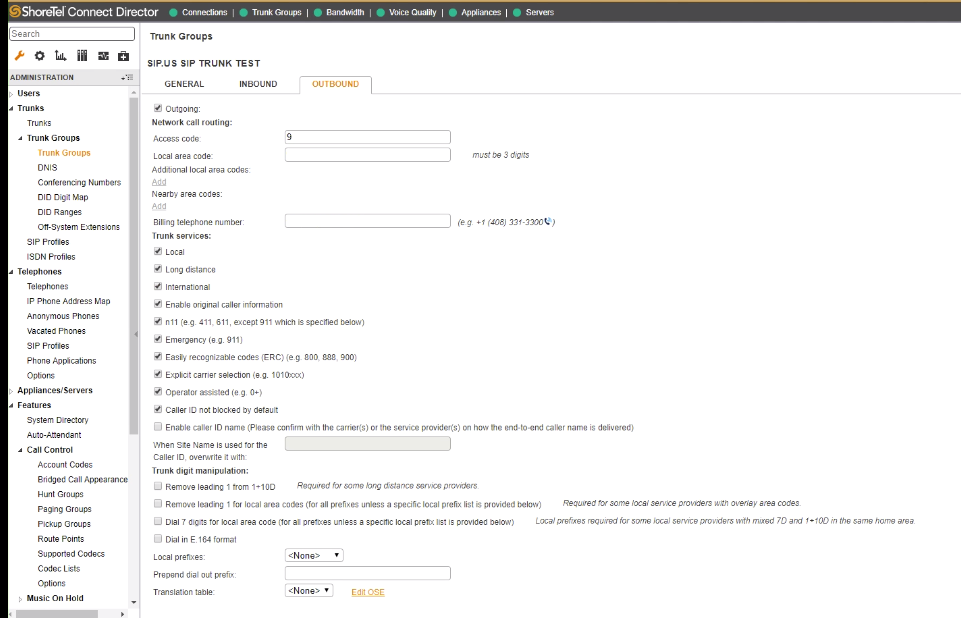Toggle Operator assisted checkbox
The height and width of the screenshot is (618, 961).
[x=158, y=391]
